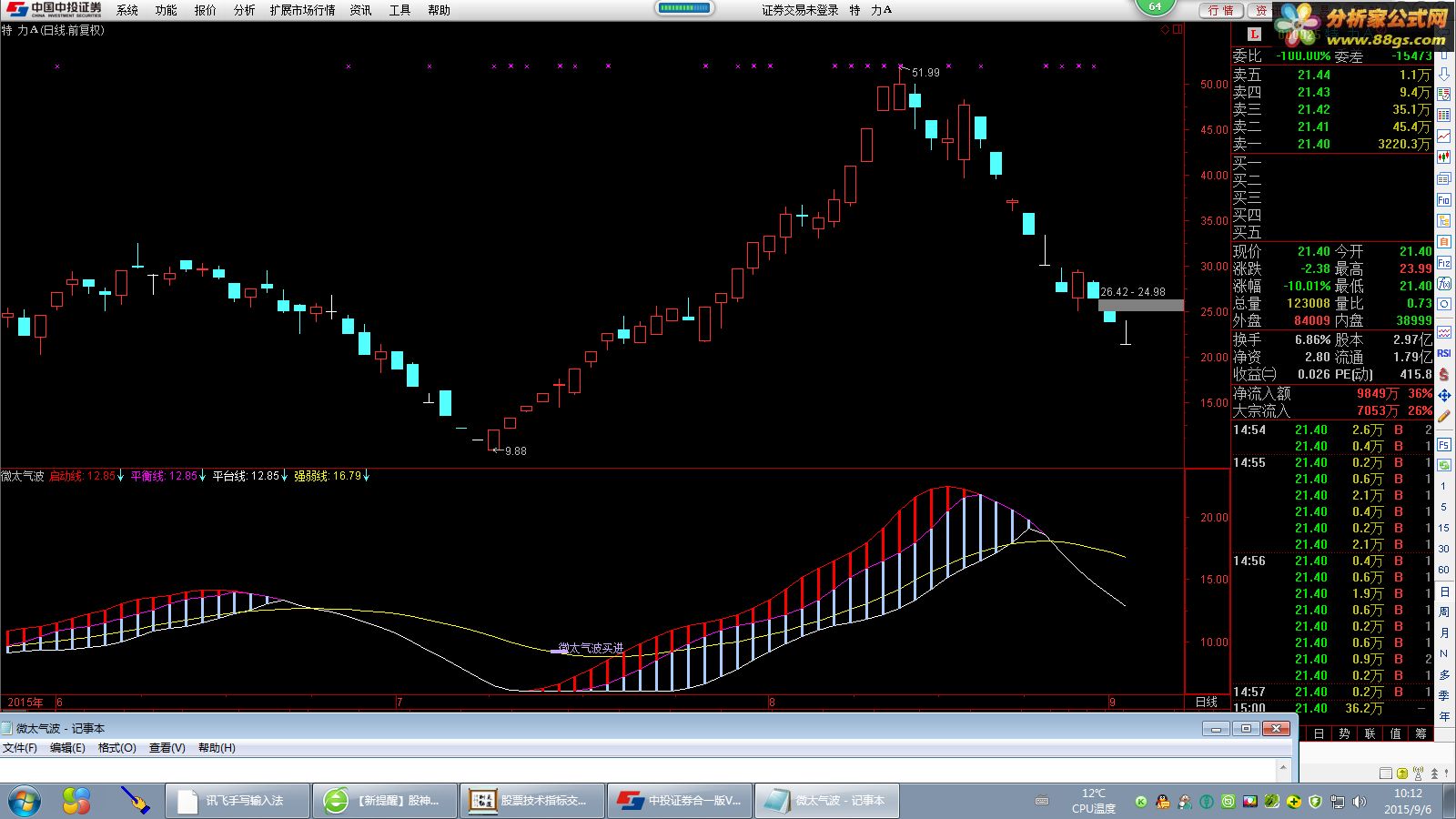Screen dimensions: 1456x819
Task: Click the 行情 button at top right
Action: click(x=1220, y=10)
